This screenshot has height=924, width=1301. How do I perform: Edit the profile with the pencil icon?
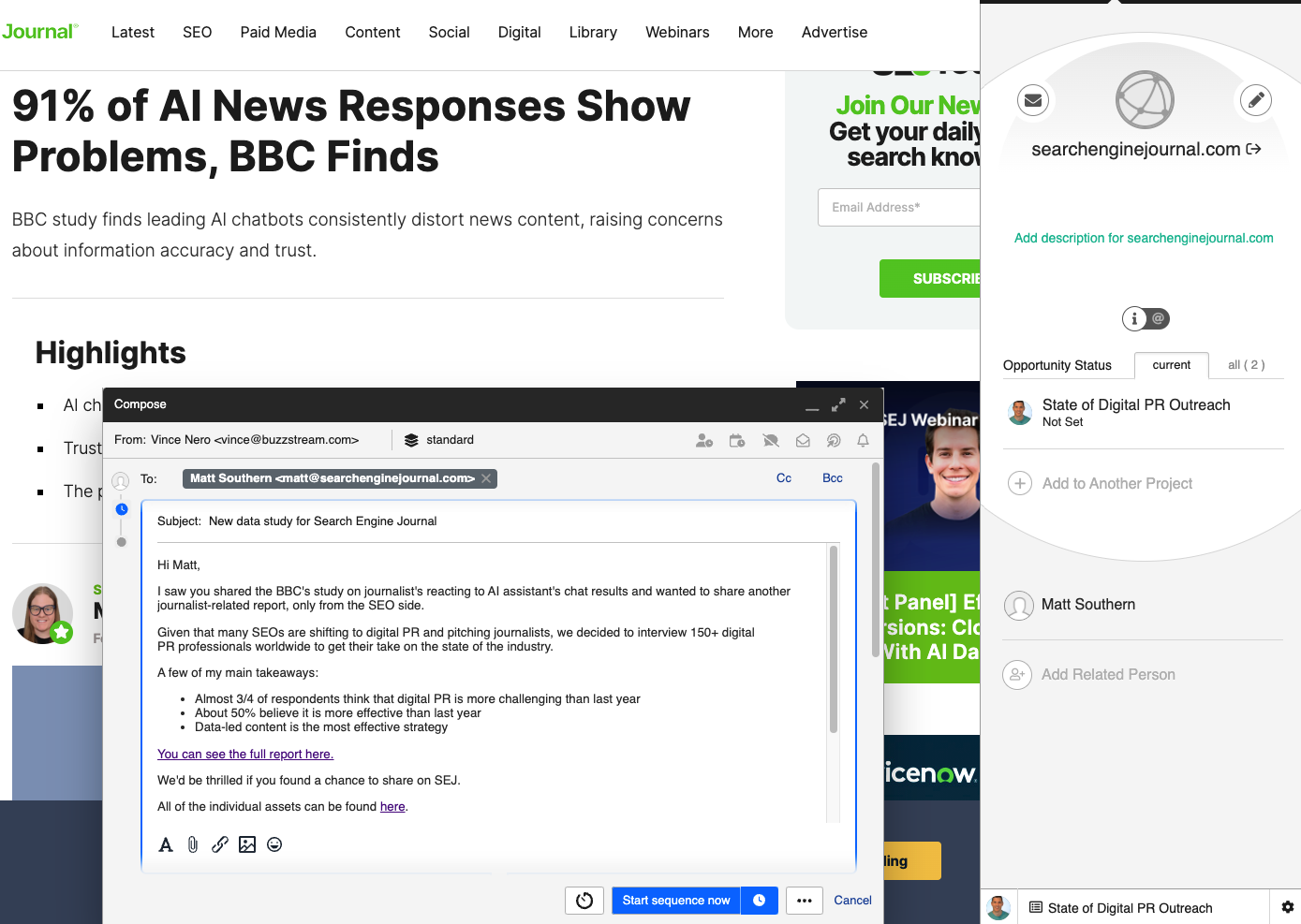pyautogui.click(x=1255, y=100)
